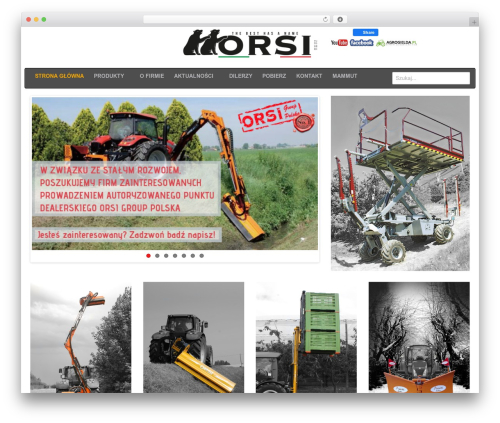500x423 pixels.
Task: Open the yellow flail mower tractor image
Action: 193,337
